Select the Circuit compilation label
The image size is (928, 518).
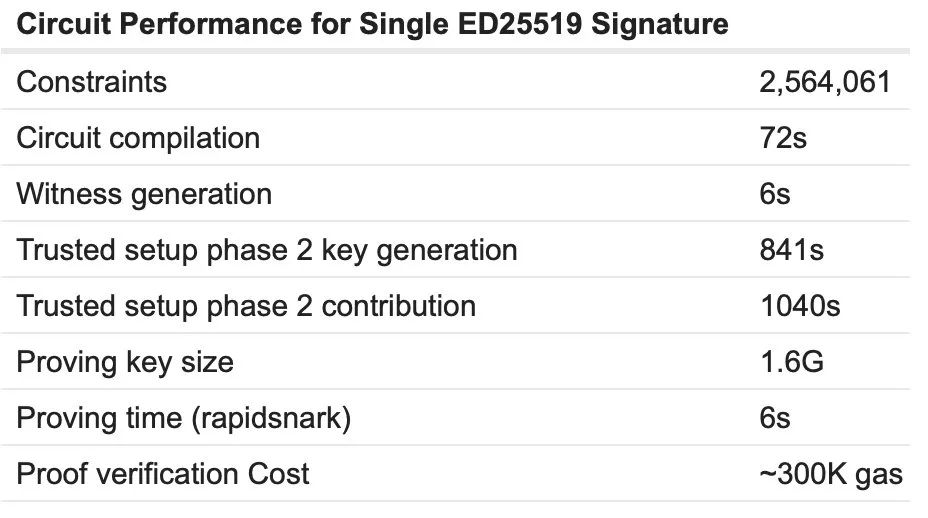[x=138, y=139]
